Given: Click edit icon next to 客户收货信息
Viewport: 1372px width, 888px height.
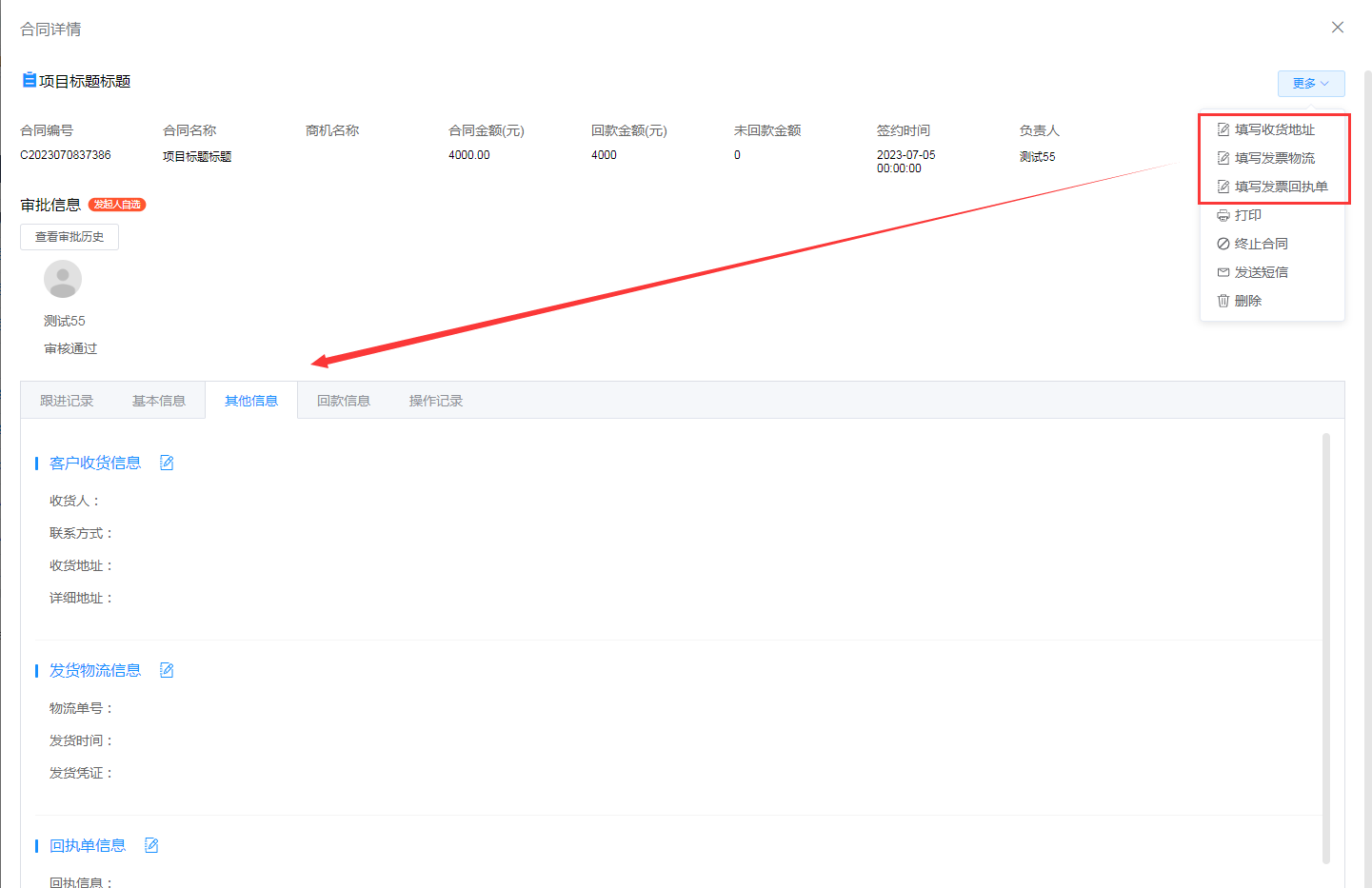Looking at the screenshot, I should tap(167, 463).
